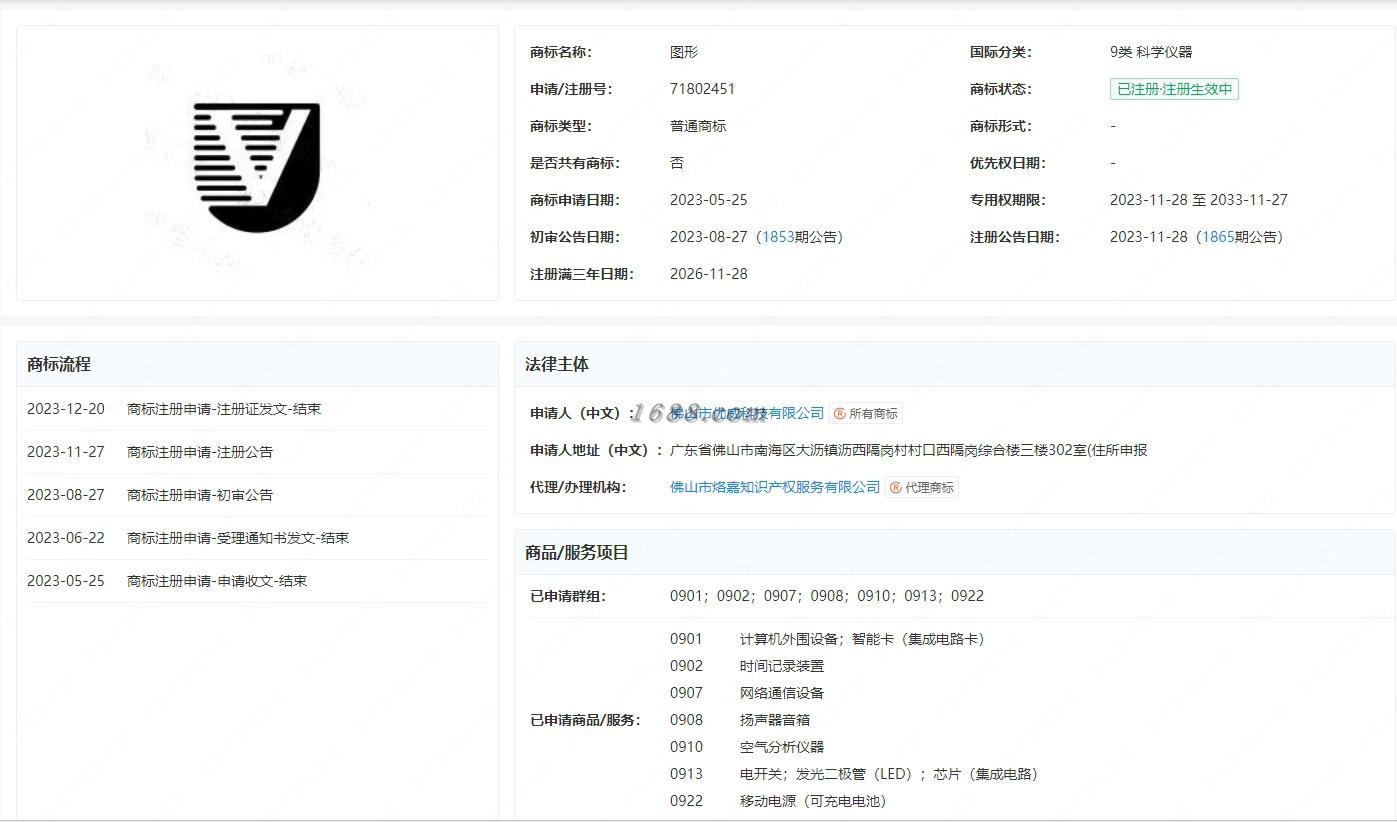The height and width of the screenshot is (822, 1397).
Task: Click the 商标名称 field label
Action: pos(561,52)
